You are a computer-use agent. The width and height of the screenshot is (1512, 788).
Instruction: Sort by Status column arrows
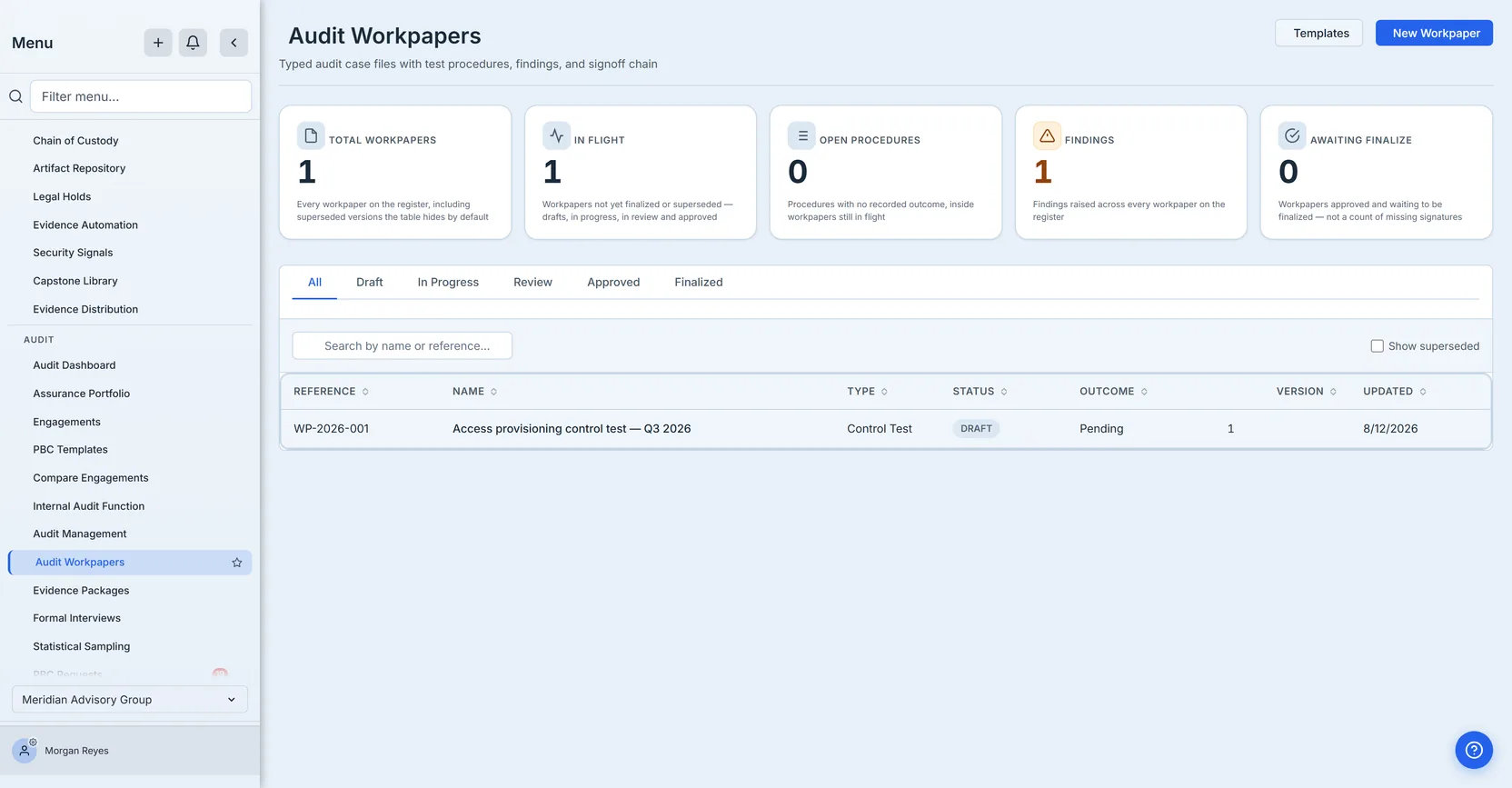tap(1004, 392)
